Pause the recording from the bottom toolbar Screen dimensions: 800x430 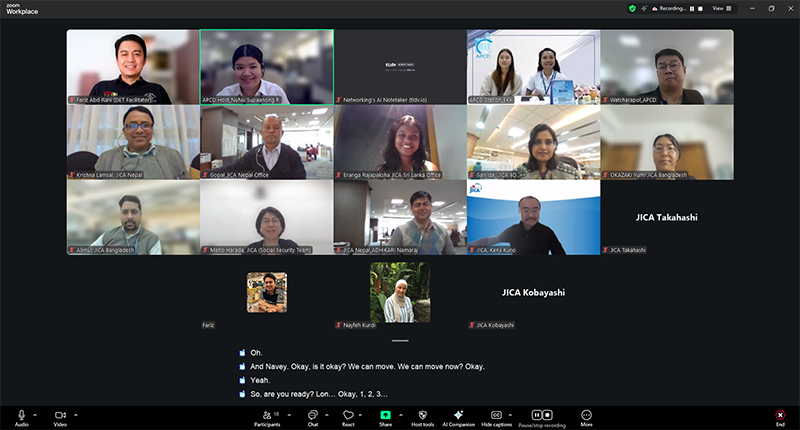point(536,414)
